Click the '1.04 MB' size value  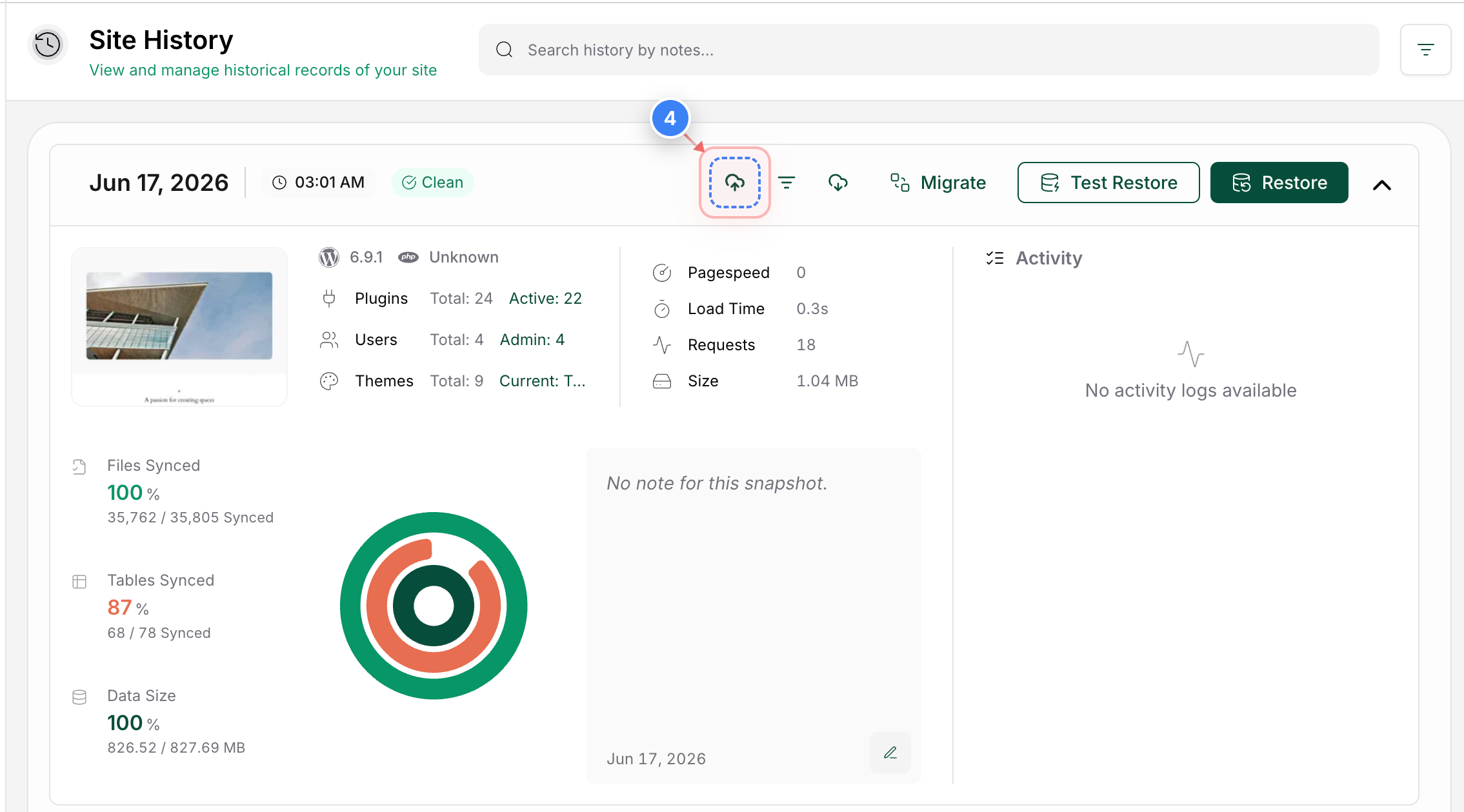pyautogui.click(x=827, y=381)
